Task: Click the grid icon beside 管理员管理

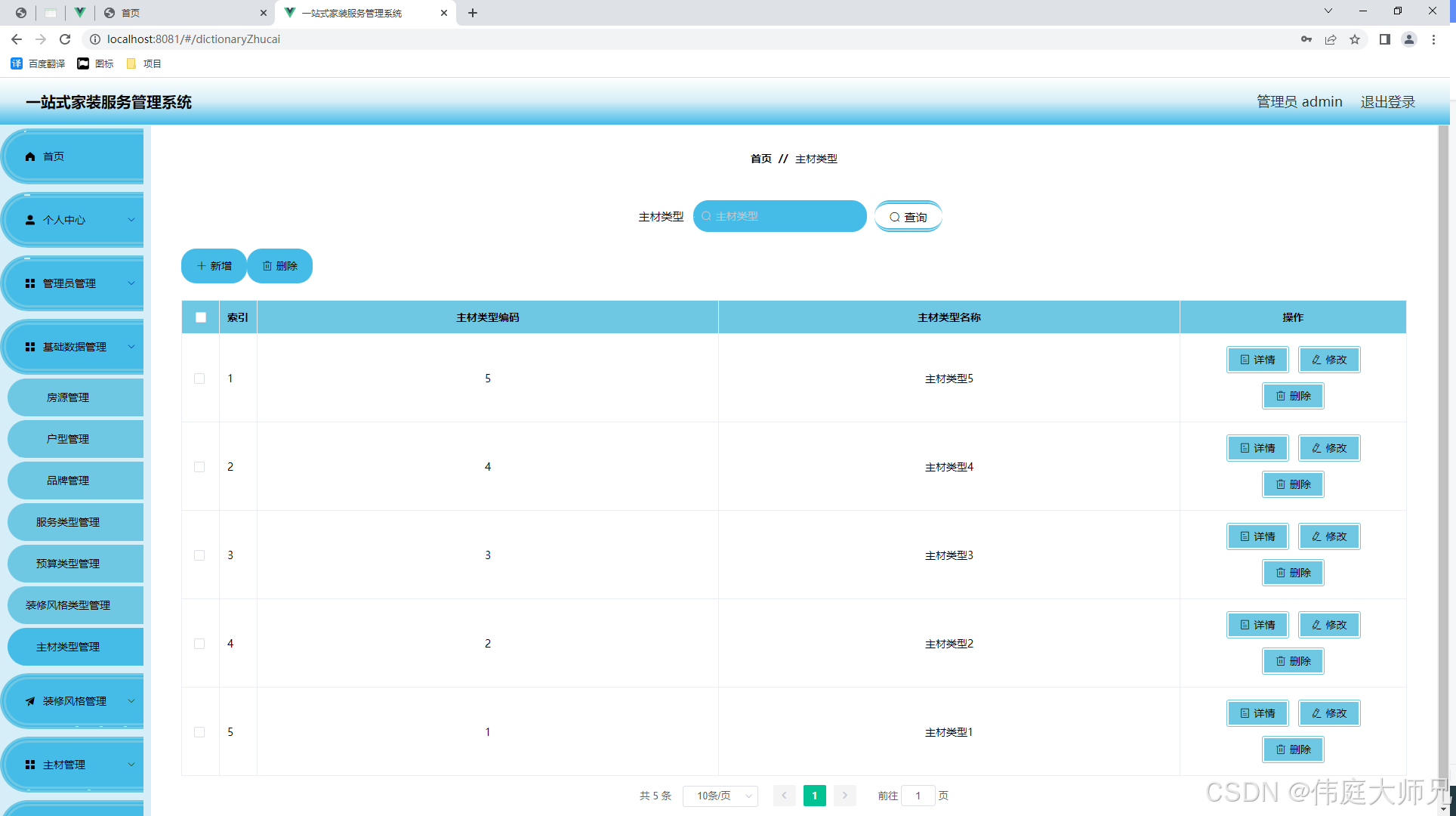Action: pyautogui.click(x=30, y=283)
